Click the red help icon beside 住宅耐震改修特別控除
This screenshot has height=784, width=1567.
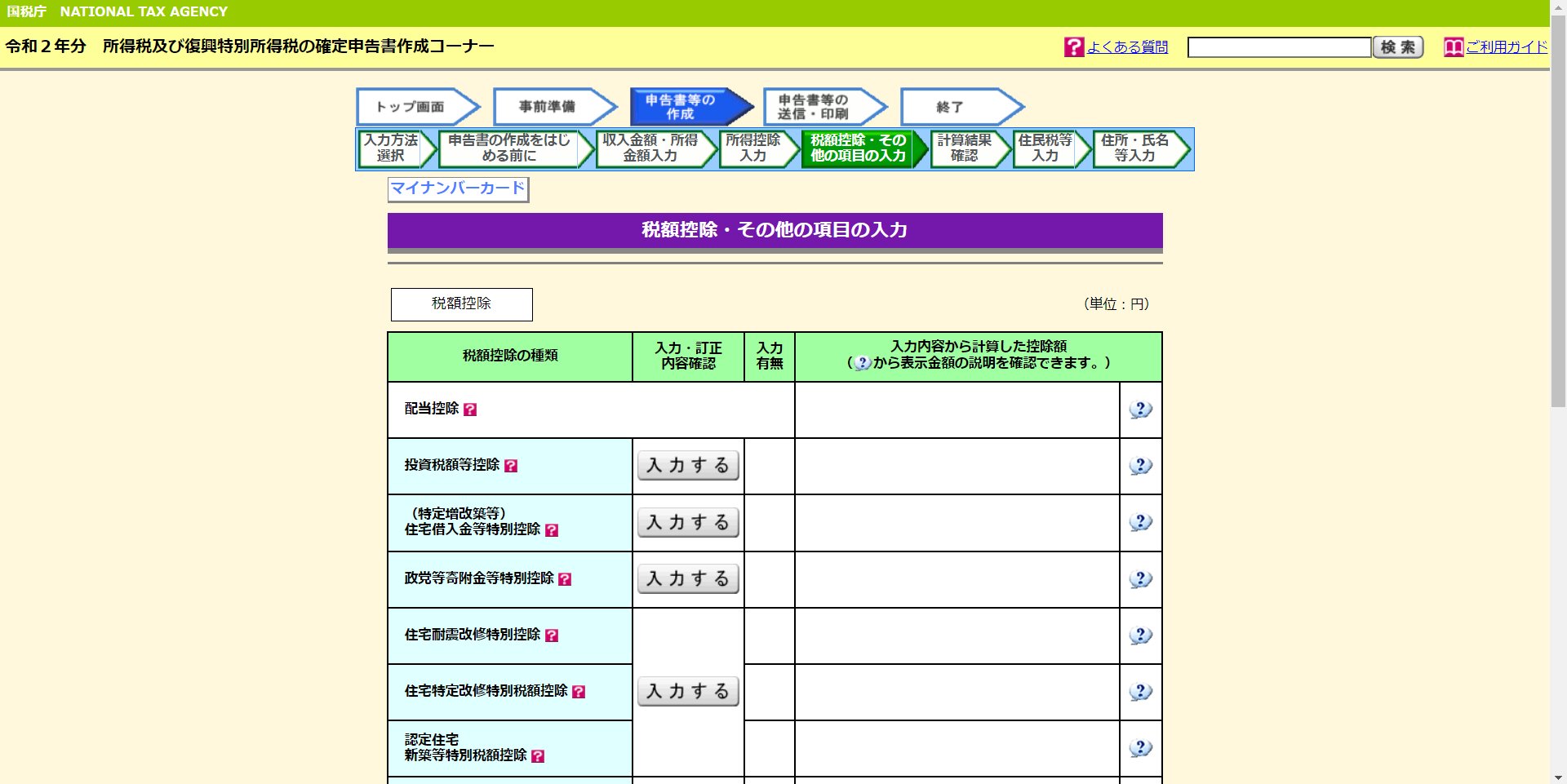[x=552, y=636]
